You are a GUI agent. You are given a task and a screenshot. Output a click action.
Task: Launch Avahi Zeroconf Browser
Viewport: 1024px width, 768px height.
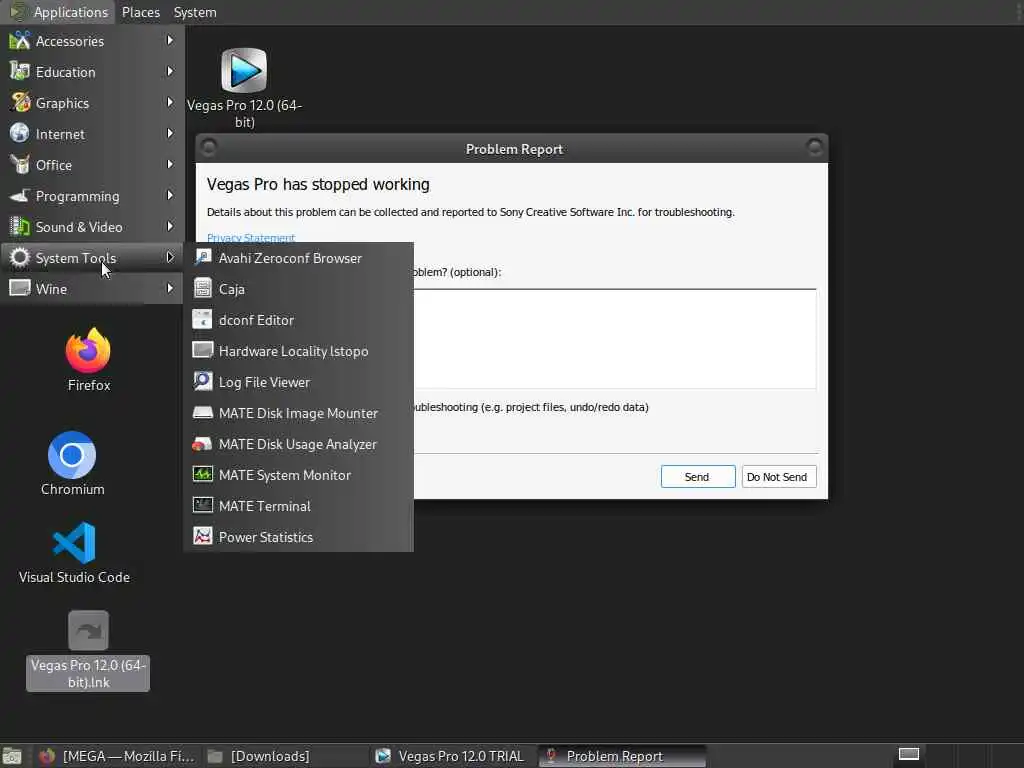298,258
